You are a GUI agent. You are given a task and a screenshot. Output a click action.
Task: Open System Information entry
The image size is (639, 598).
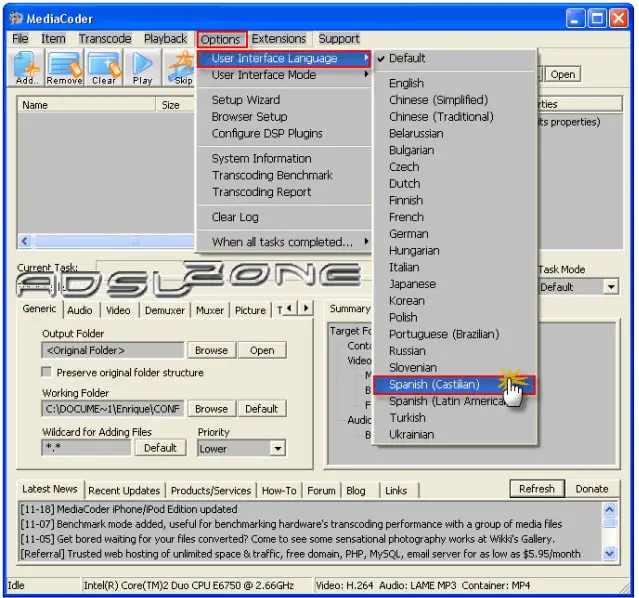(x=284, y=159)
